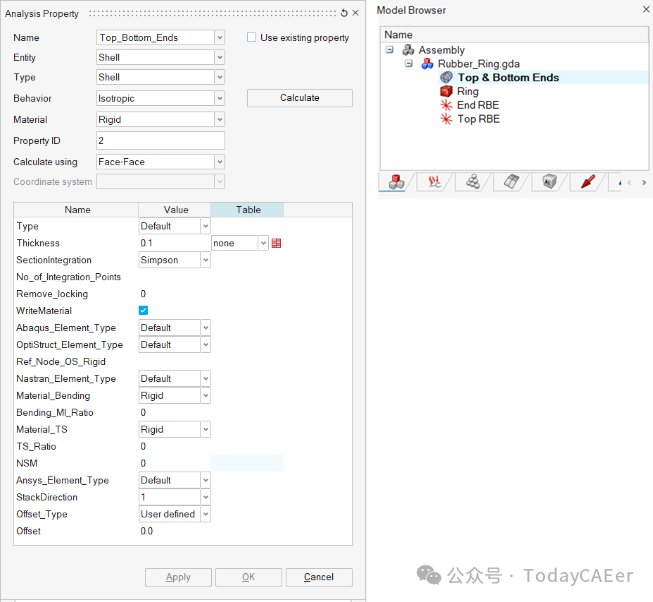This screenshot has height=602, width=653.
Task: Switch to the thermal loads tab icon
Action: point(434,182)
